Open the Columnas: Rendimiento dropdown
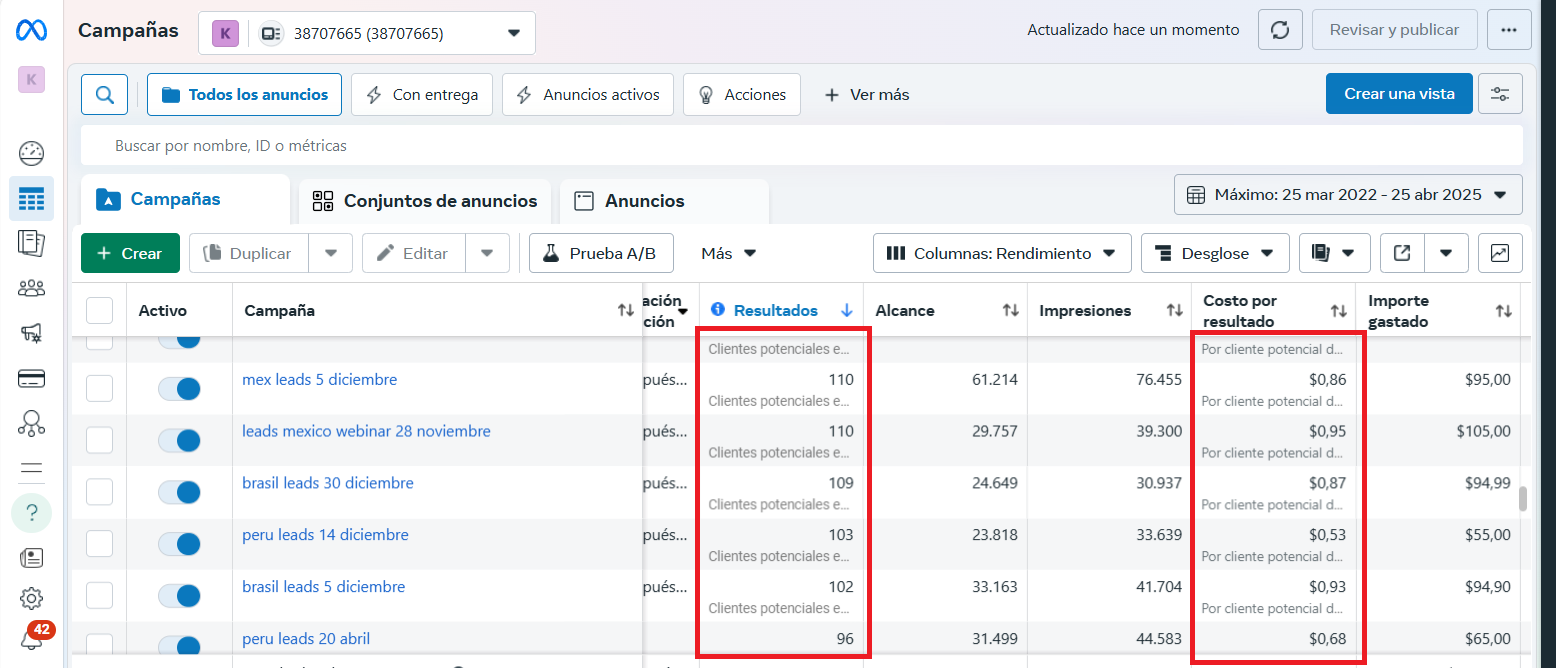This screenshot has height=668, width=1556. click(x=1000, y=253)
